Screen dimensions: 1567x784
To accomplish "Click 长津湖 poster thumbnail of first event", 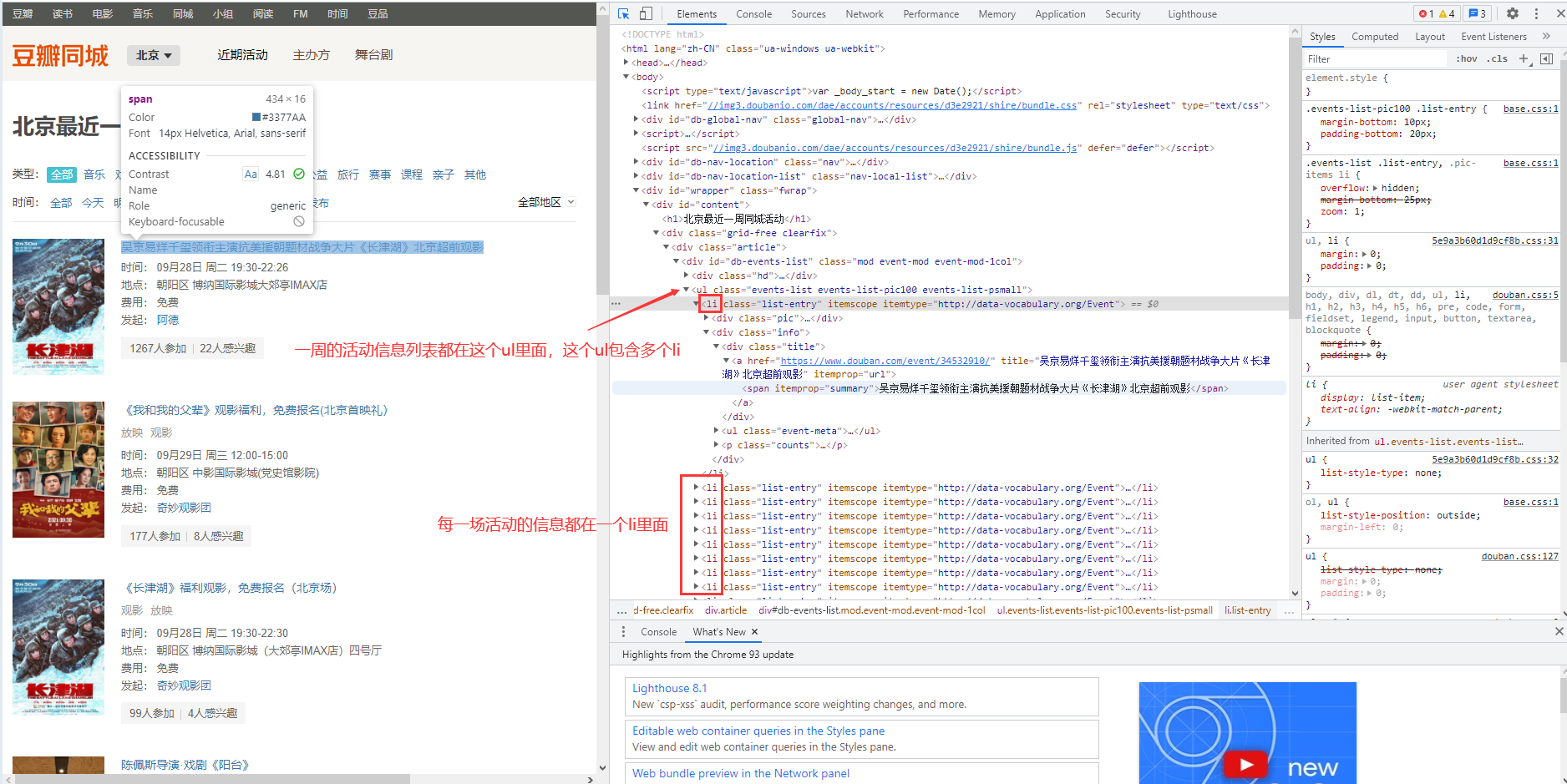I will tap(58, 306).
